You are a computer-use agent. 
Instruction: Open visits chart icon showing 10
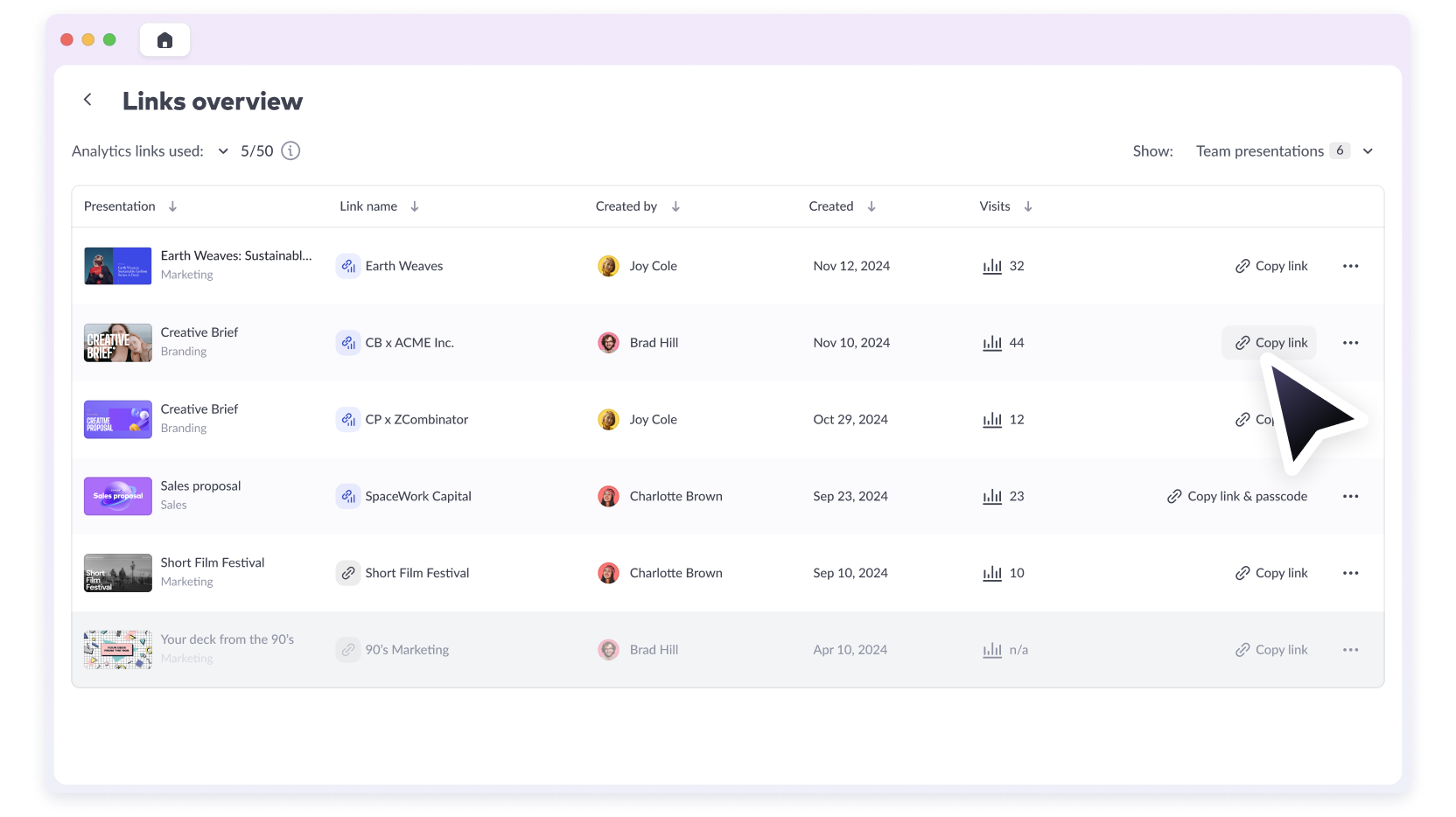coord(992,573)
